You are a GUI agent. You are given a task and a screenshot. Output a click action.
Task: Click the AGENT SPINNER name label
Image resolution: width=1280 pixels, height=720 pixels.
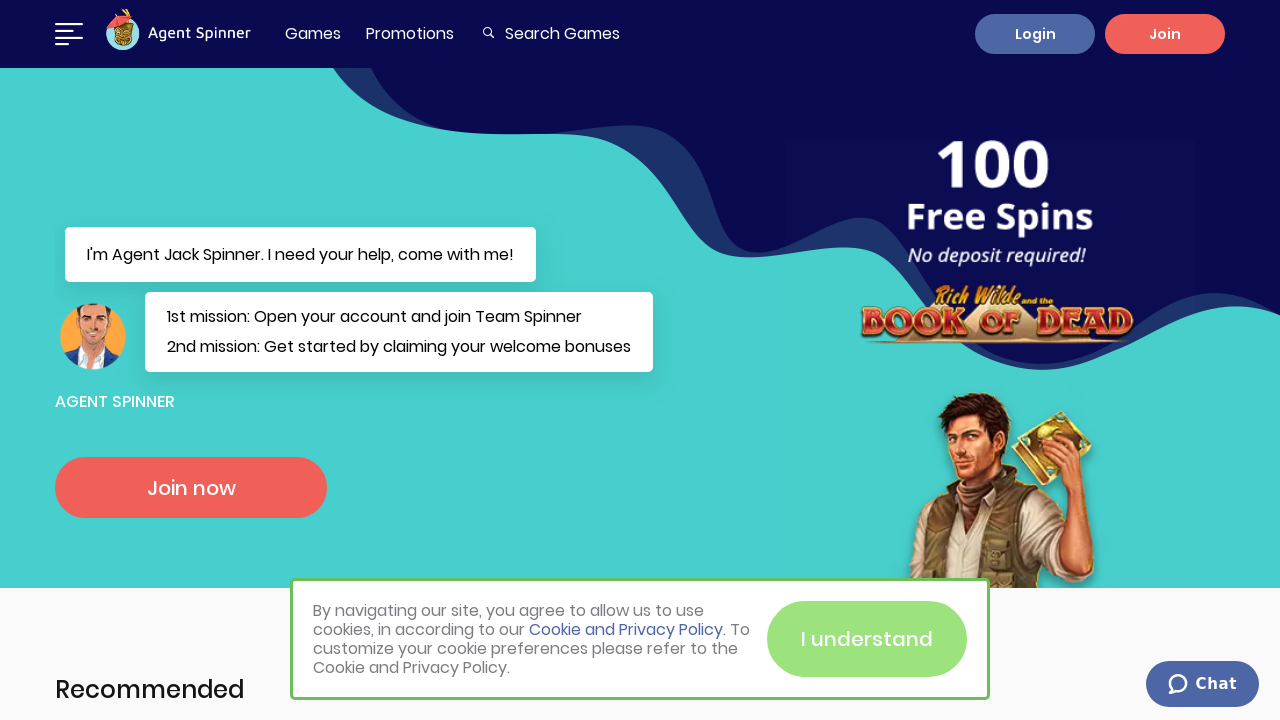115,402
